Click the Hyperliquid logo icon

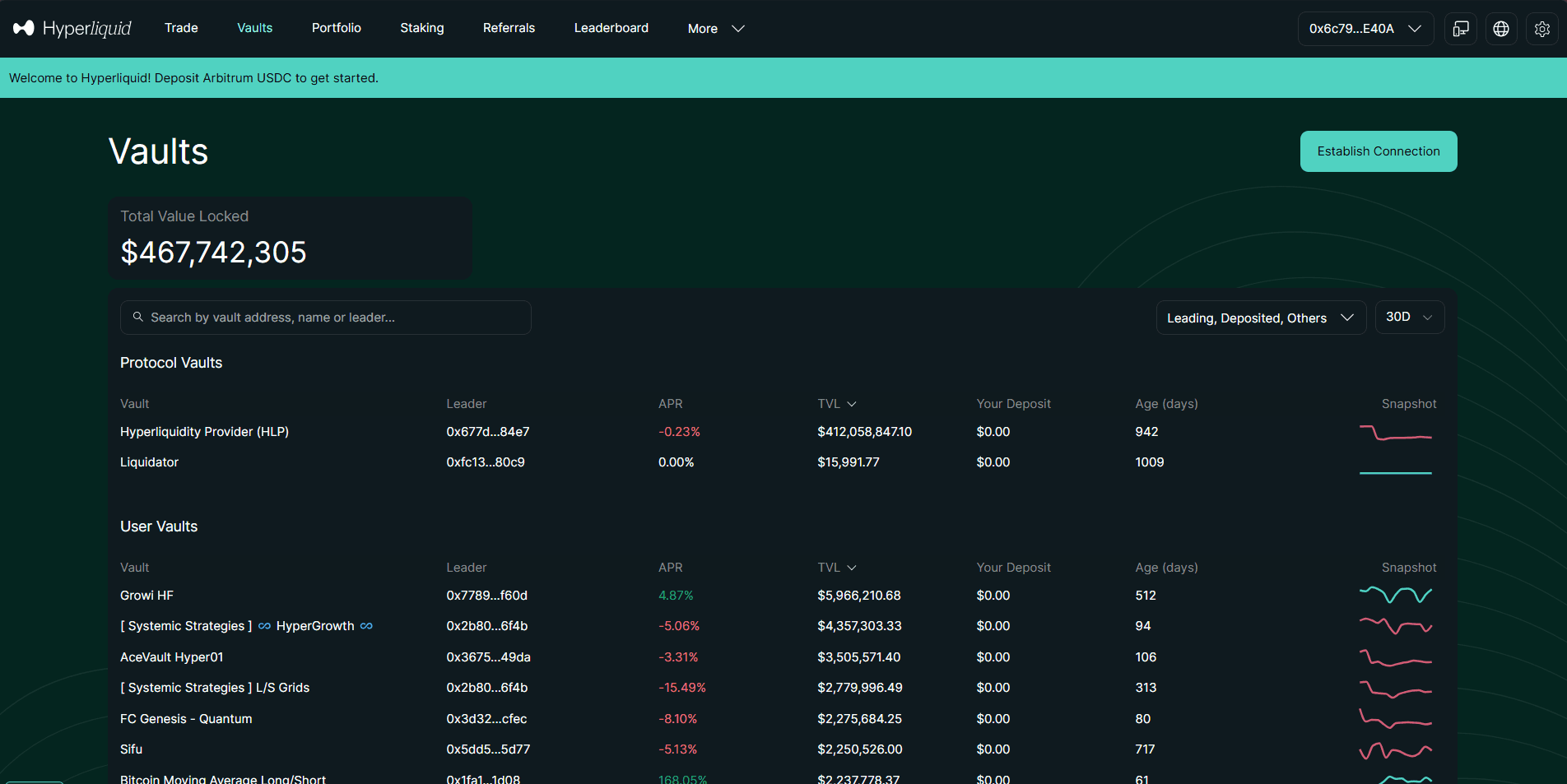tap(24, 28)
